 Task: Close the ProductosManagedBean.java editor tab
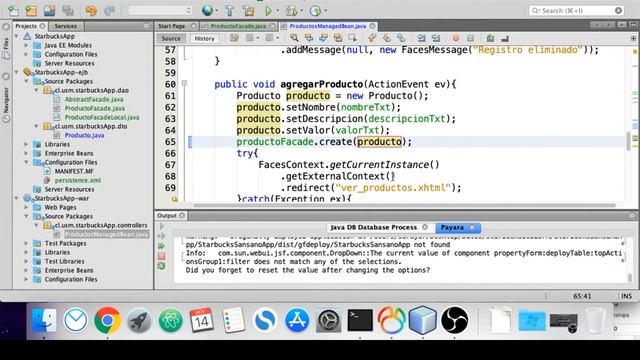[x=372, y=26]
